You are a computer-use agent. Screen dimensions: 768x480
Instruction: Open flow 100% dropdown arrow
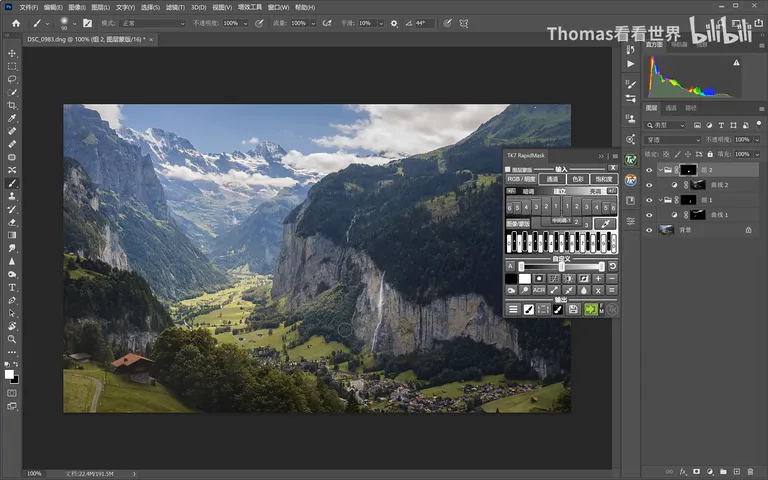pyautogui.click(x=313, y=23)
